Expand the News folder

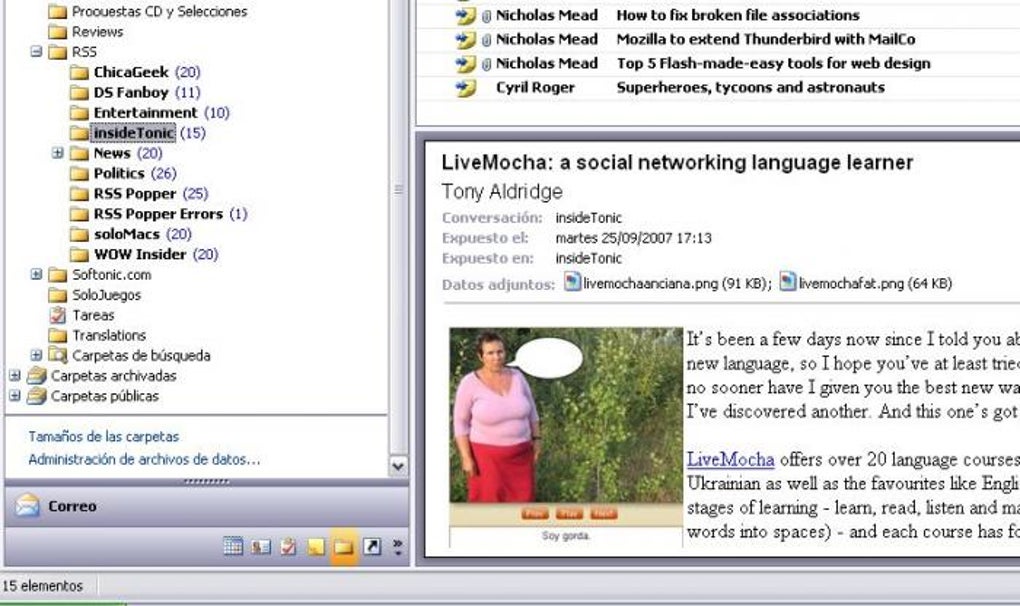pyautogui.click(x=58, y=153)
